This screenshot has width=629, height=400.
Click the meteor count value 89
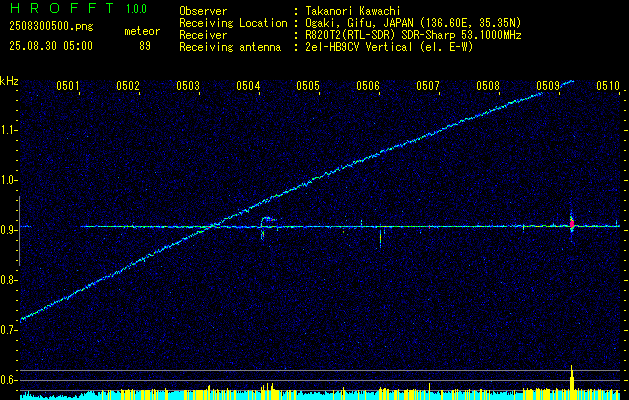click(x=145, y=46)
